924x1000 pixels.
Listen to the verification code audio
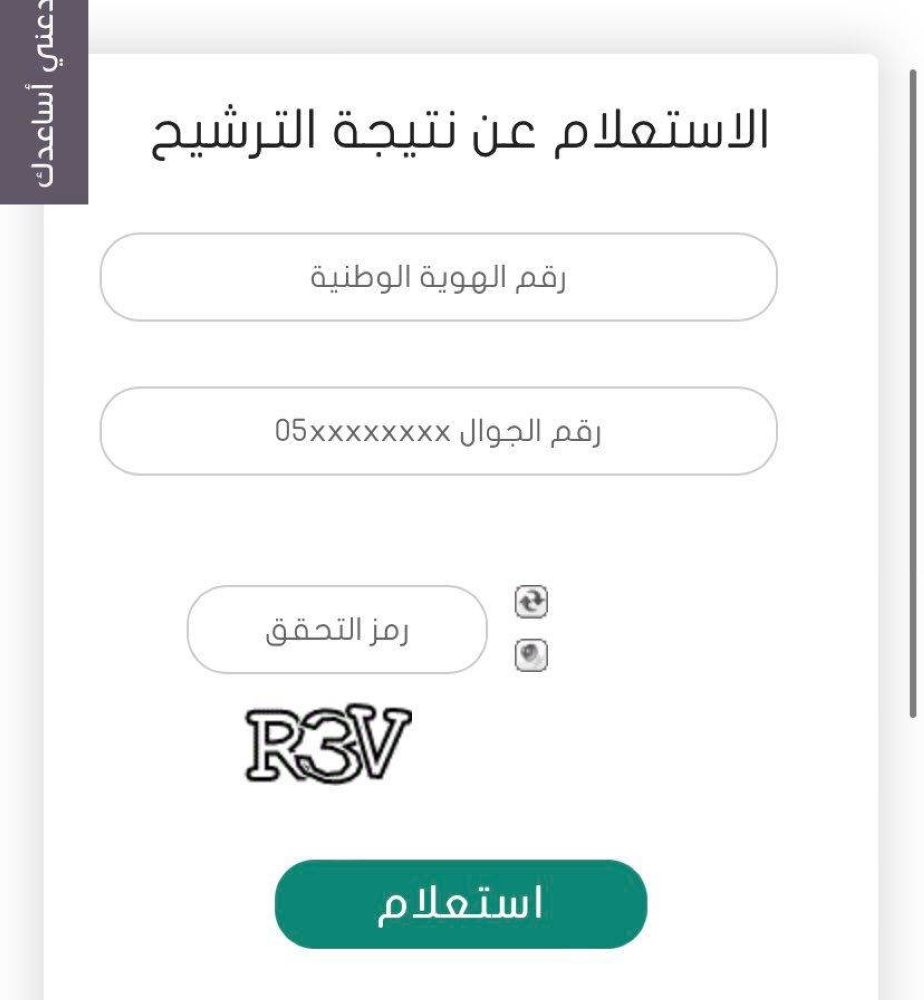[x=532, y=656]
